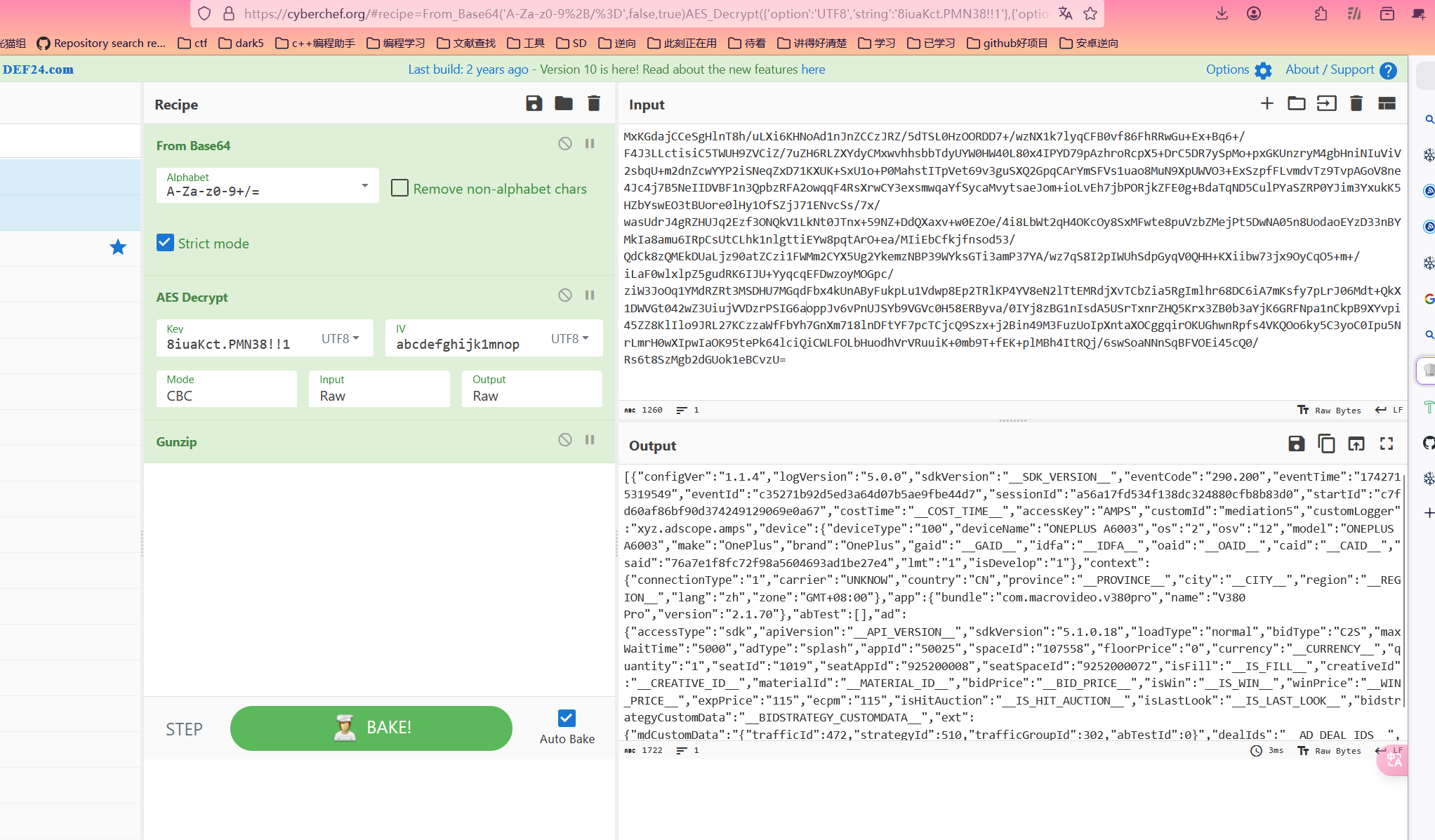This screenshot has width=1435, height=840.
Task: Add new input tab plus icon
Action: [1267, 104]
